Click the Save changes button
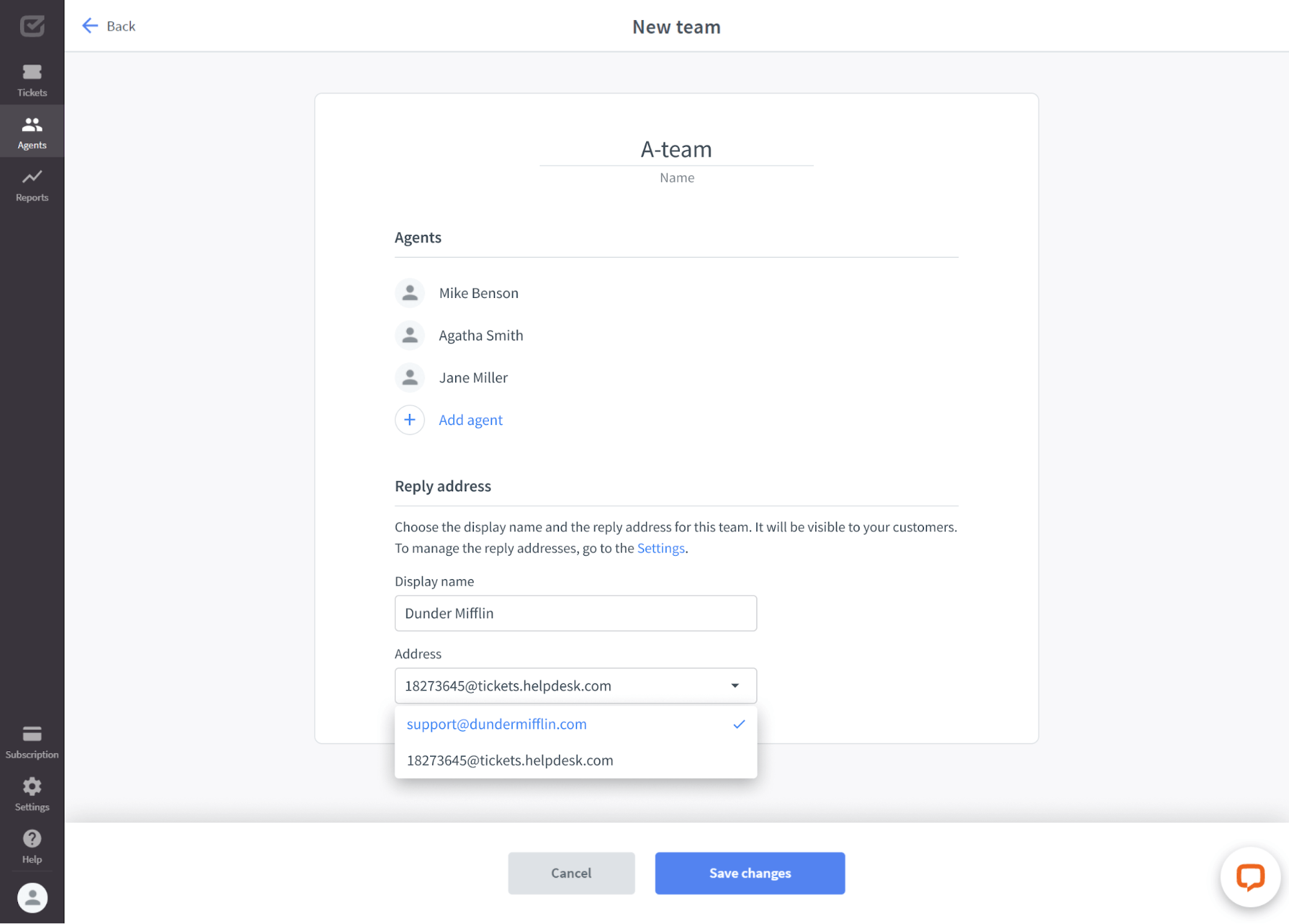1289x924 pixels. [x=750, y=872]
